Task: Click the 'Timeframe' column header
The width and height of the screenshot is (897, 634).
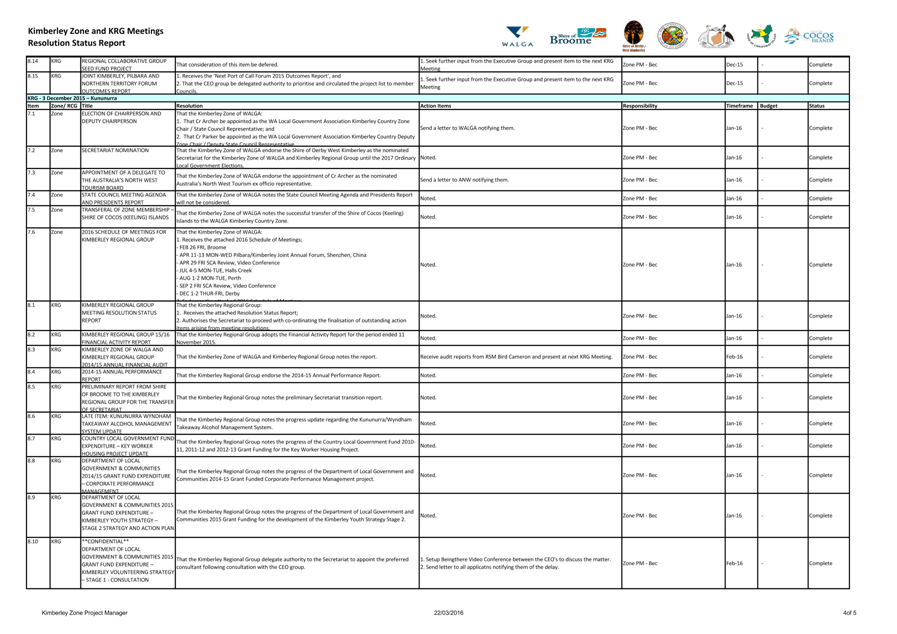Action: (739, 106)
